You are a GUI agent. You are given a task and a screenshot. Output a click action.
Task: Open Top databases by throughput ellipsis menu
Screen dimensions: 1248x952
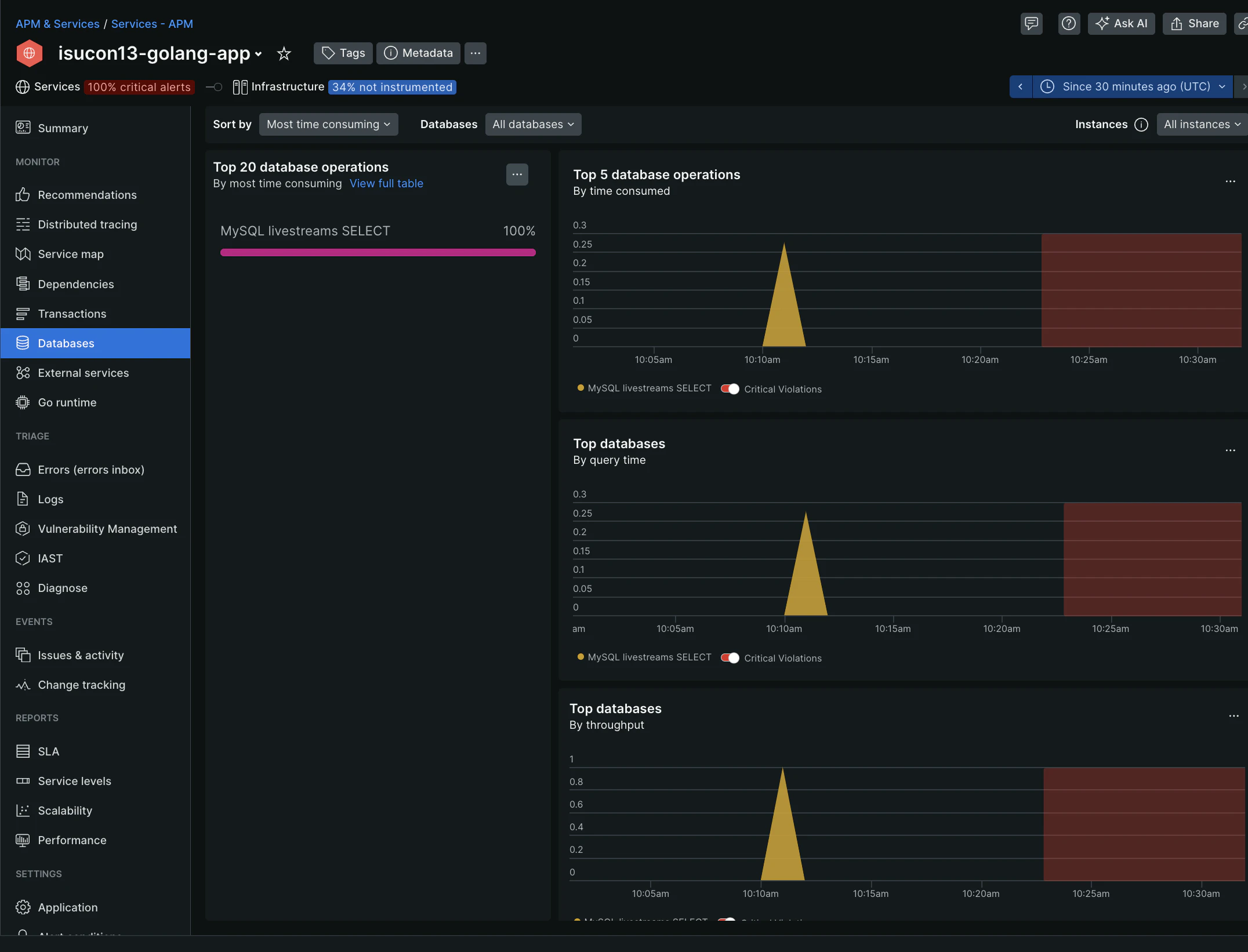1234,716
